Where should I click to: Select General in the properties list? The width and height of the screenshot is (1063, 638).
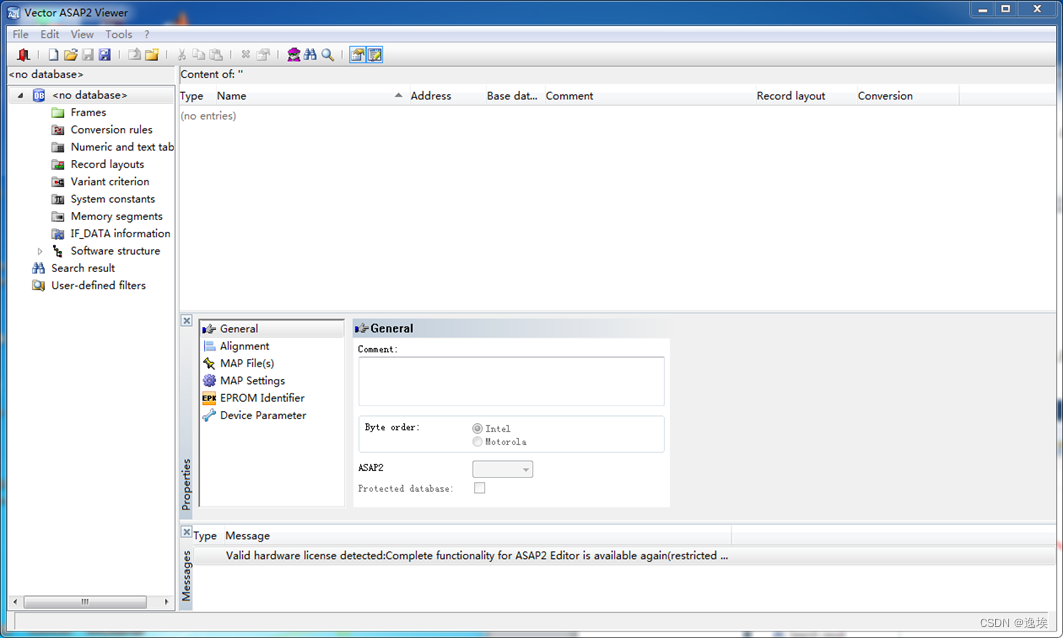273,329
